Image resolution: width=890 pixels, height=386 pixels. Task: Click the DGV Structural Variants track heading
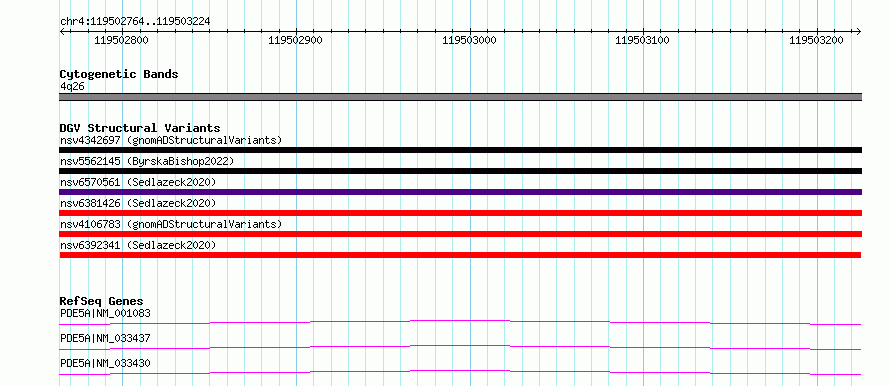140,128
